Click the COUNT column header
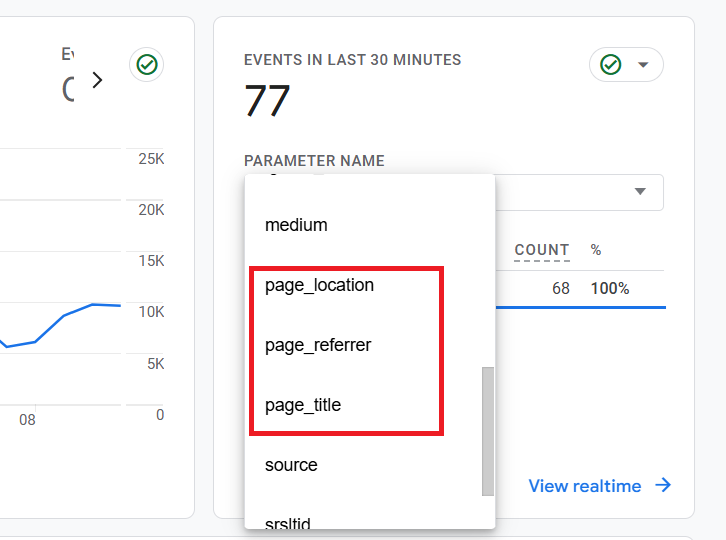 click(x=542, y=250)
